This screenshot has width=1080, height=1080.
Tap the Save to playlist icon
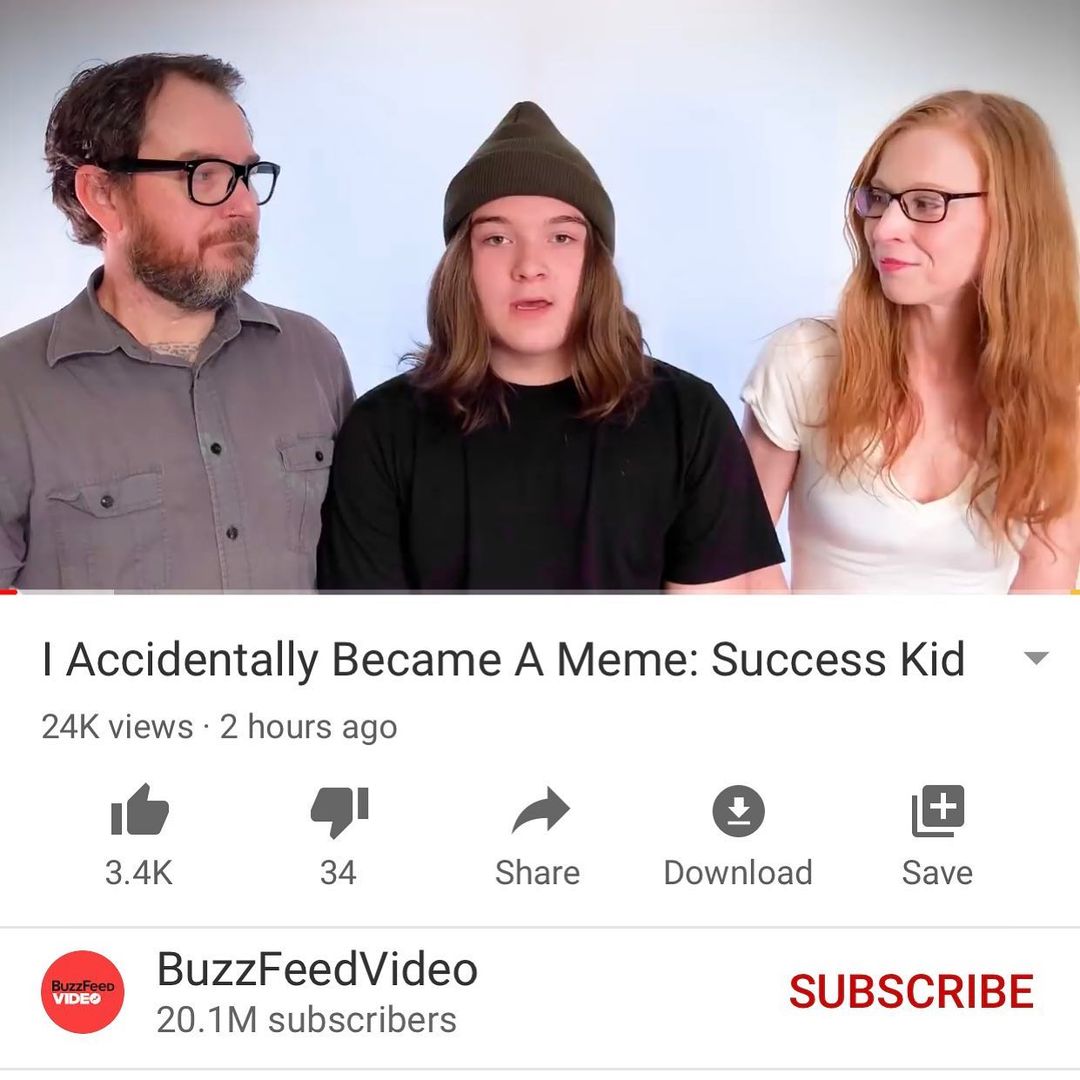938,811
